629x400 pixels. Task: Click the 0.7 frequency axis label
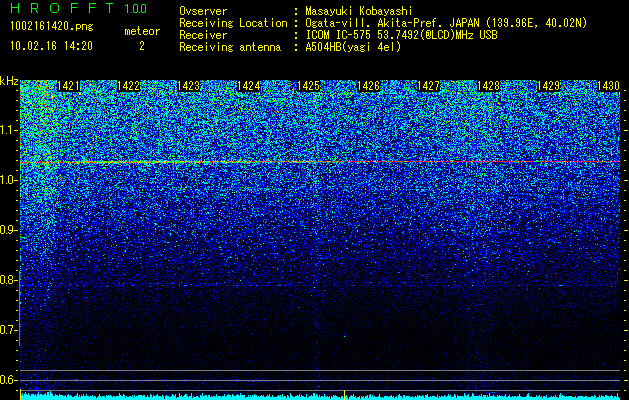coord(9,330)
